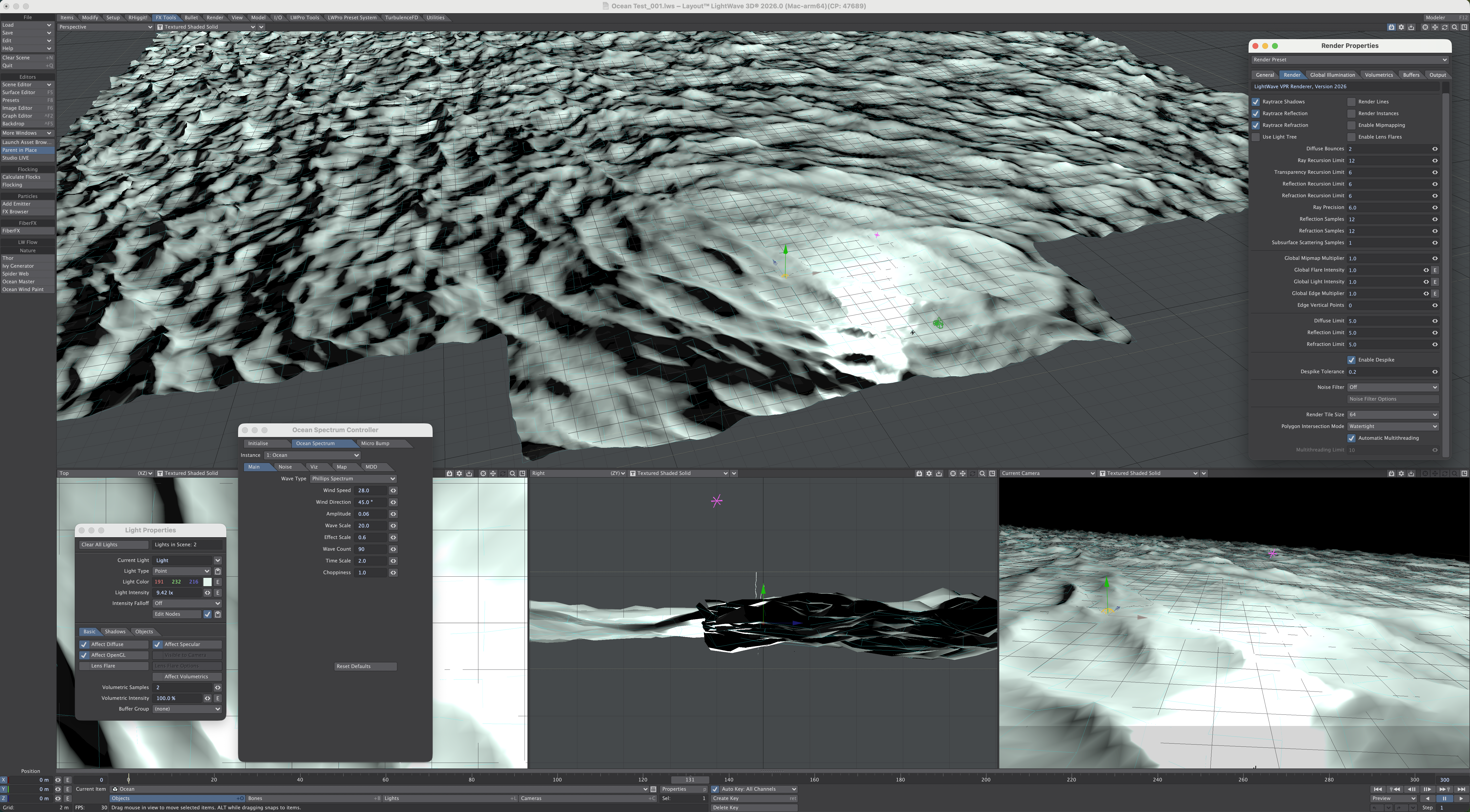Uncheck Raytrace Reflection

[x=1255, y=114]
